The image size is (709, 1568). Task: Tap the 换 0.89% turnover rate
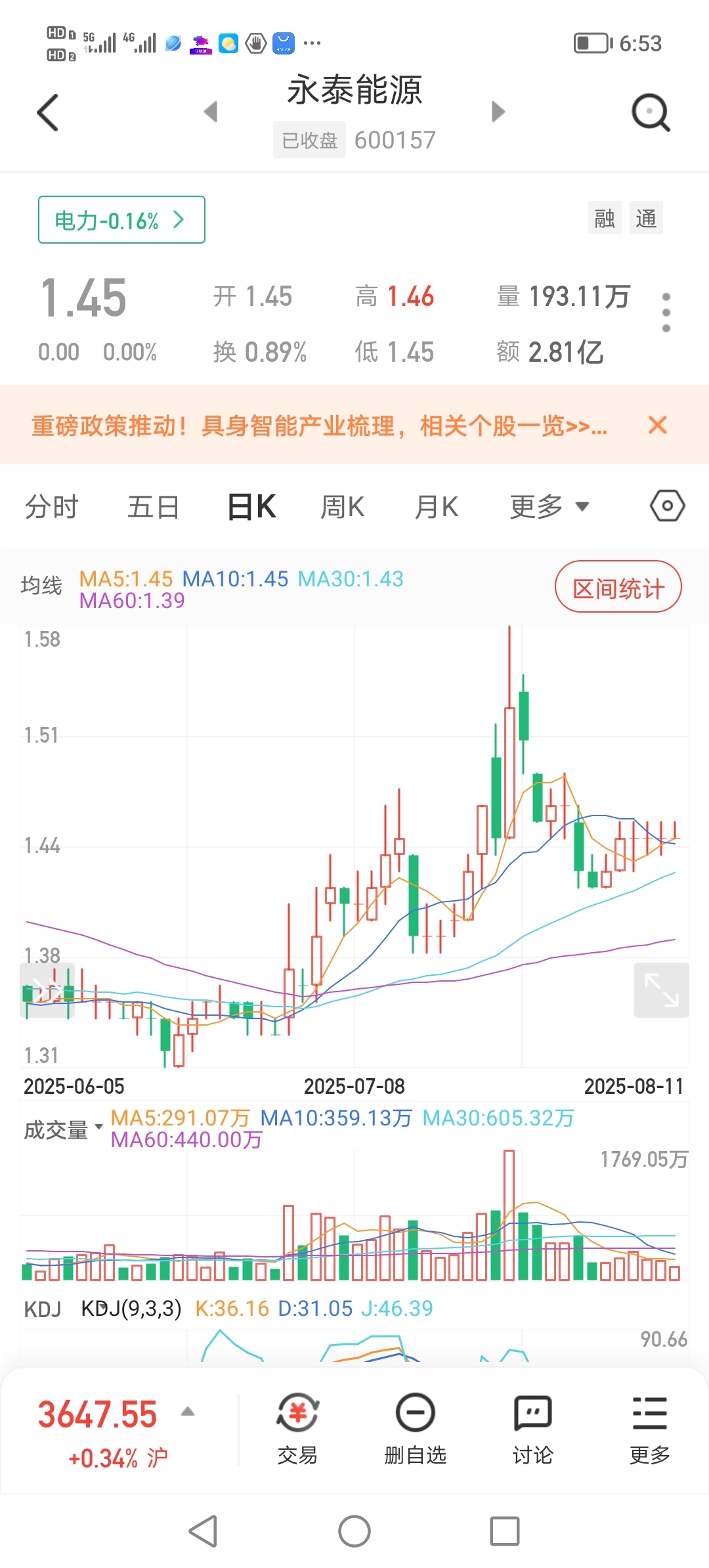(x=260, y=352)
